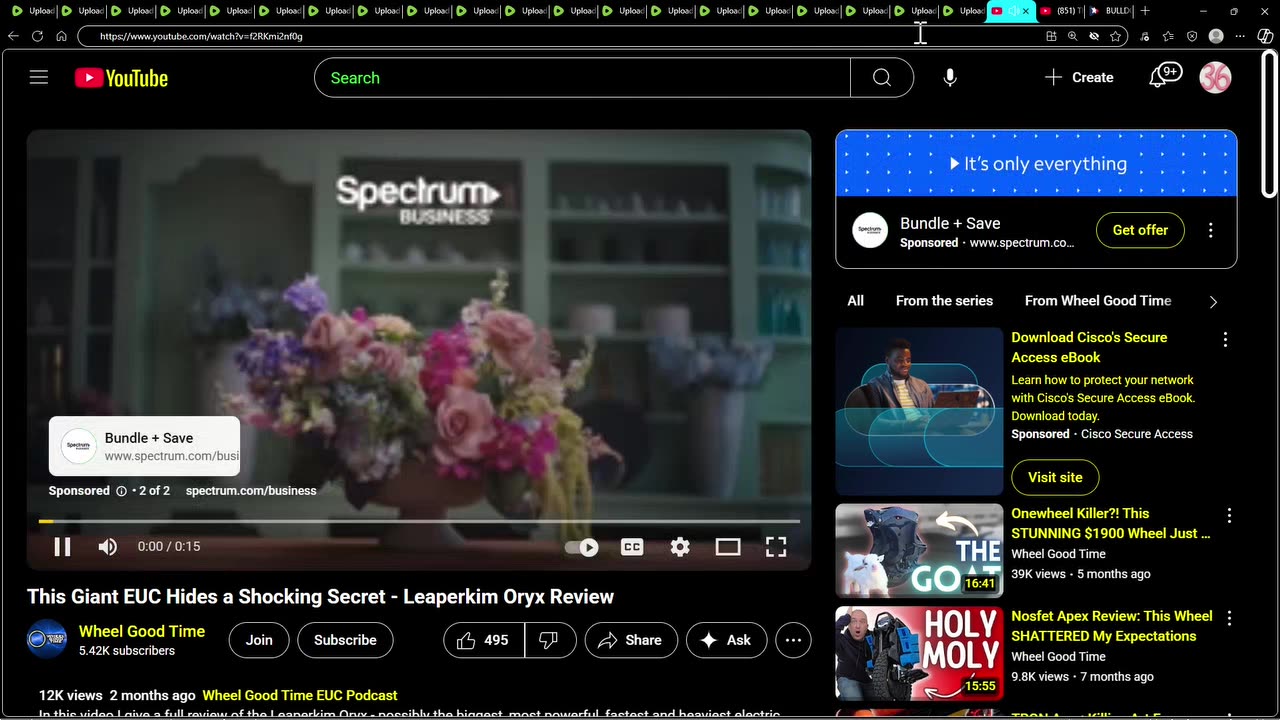Click the It's only everything ad banner

pos(1036,164)
